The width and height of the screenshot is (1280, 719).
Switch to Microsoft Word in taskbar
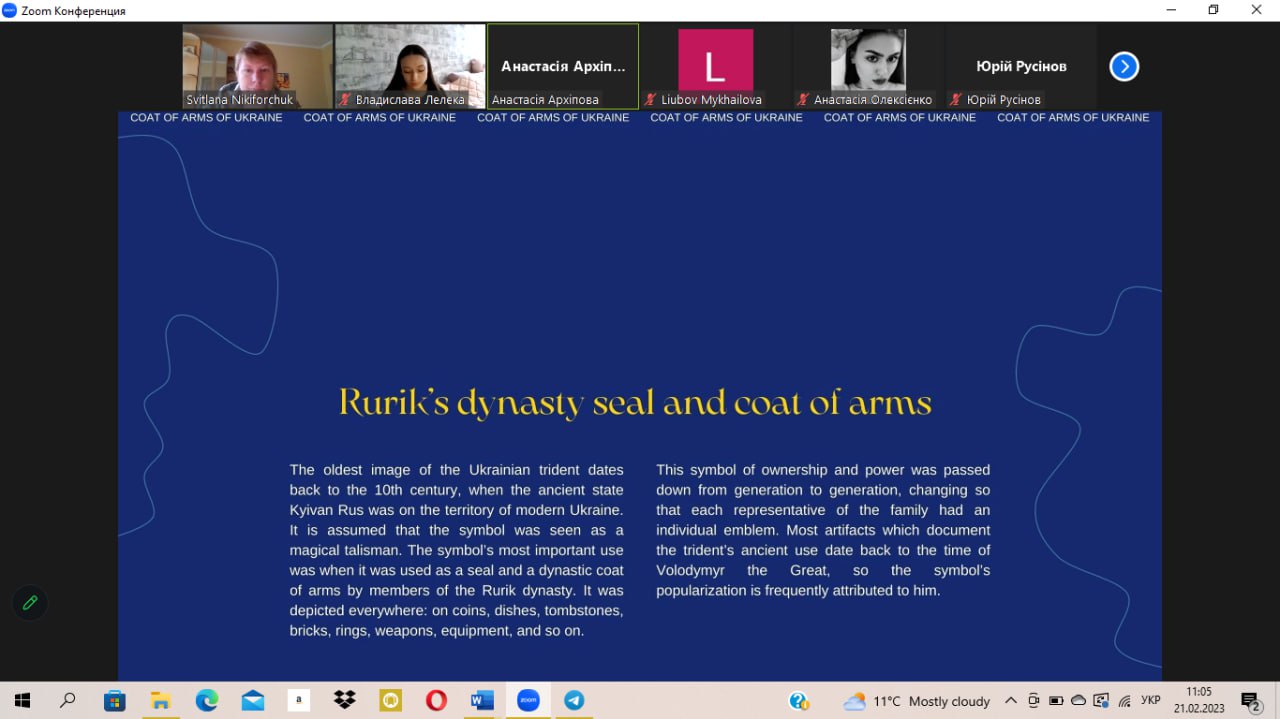coord(482,701)
